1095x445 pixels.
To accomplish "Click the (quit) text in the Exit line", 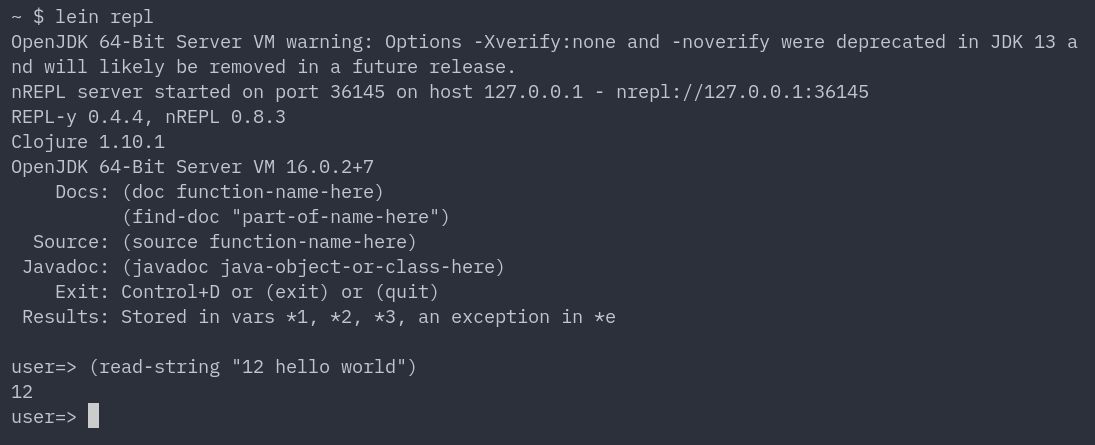I will point(406,292).
